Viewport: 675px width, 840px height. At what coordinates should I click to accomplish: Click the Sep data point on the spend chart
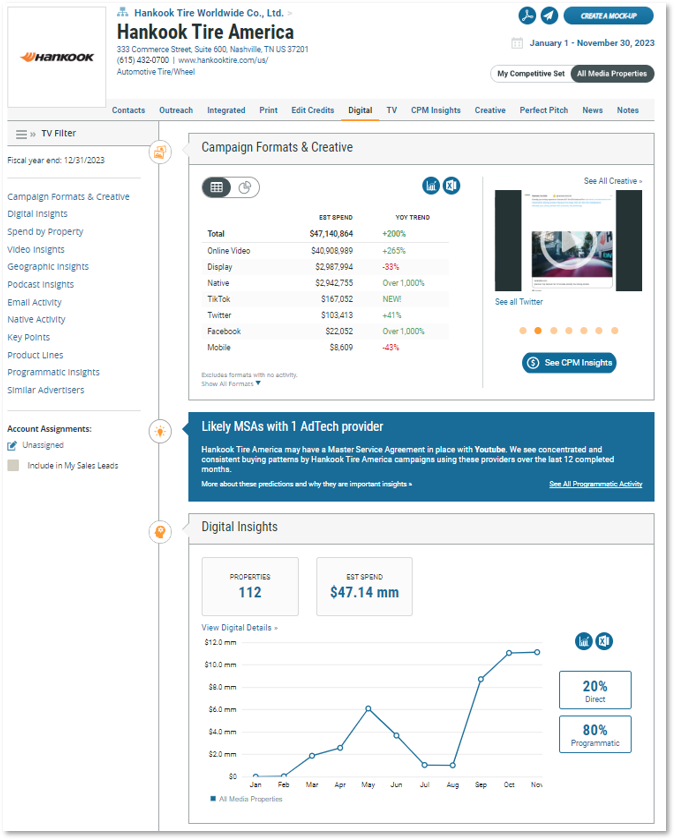[481, 679]
